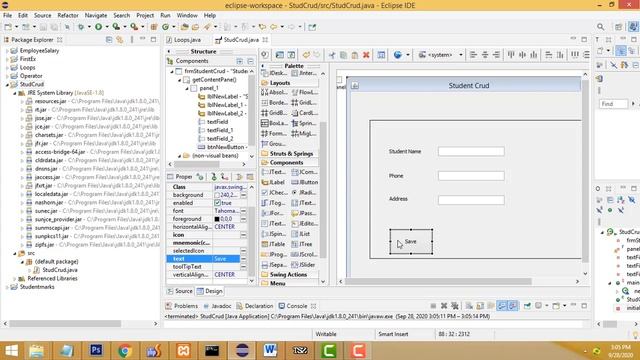Open the Run button dropdown arrow
Viewport: 640px width, 360px height.
107,27
